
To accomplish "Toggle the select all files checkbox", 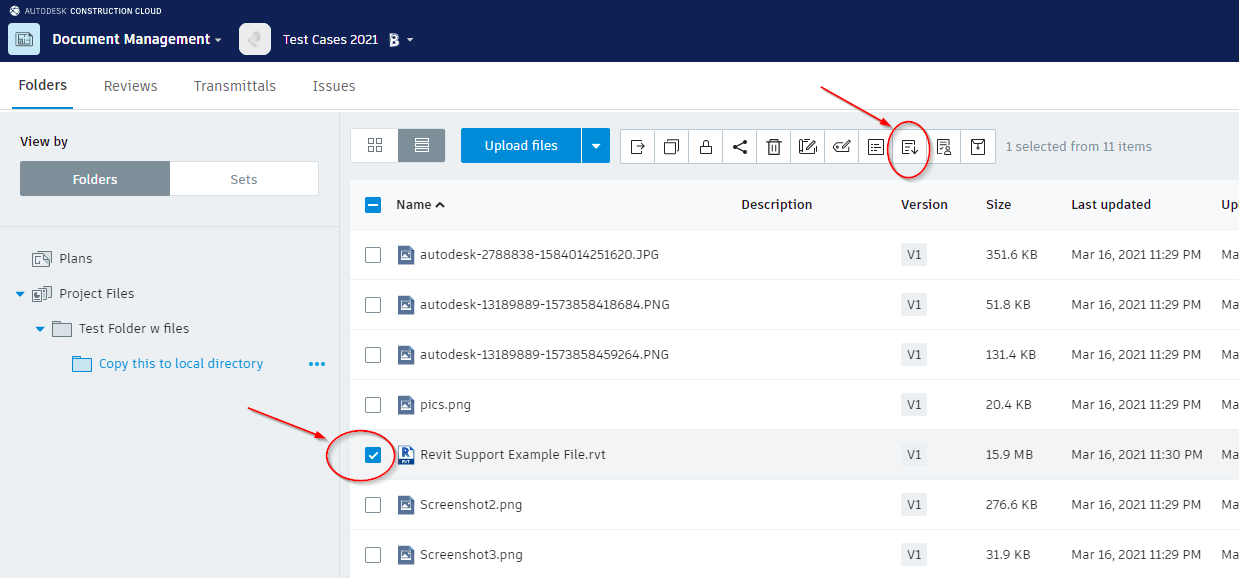I will pyautogui.click(x=373, y=204).
